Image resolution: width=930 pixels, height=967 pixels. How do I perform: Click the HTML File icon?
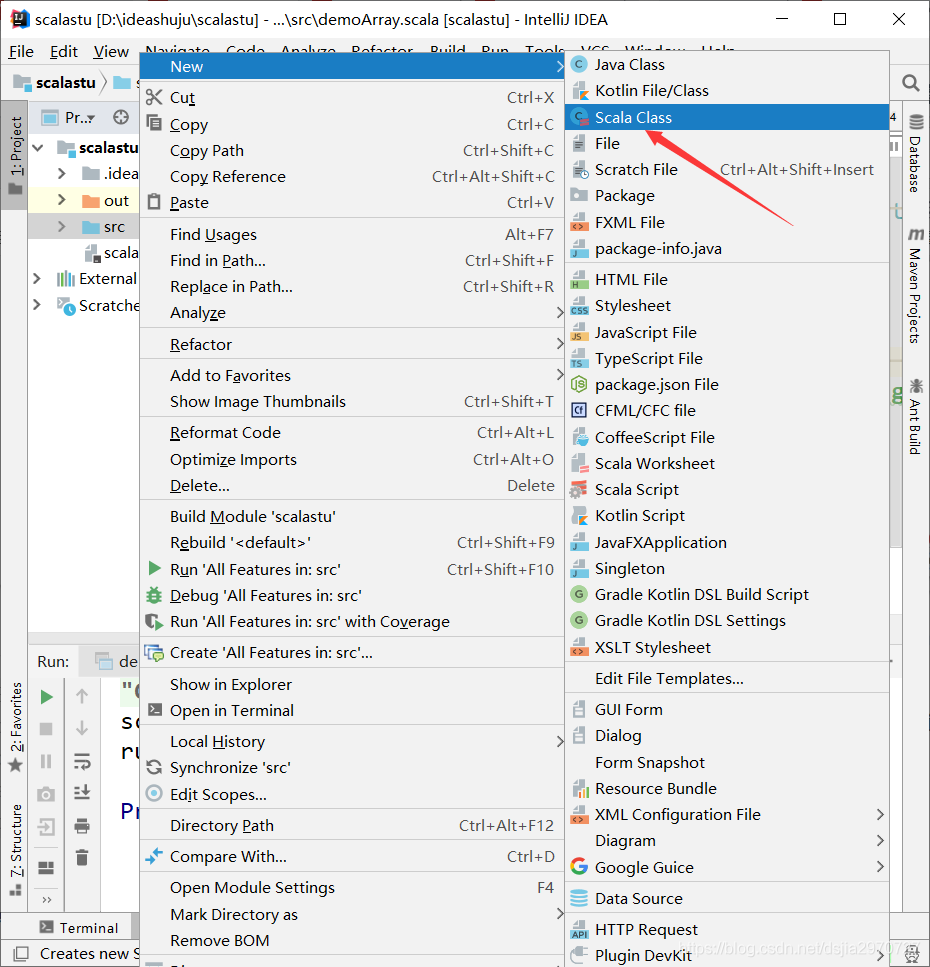579,279
